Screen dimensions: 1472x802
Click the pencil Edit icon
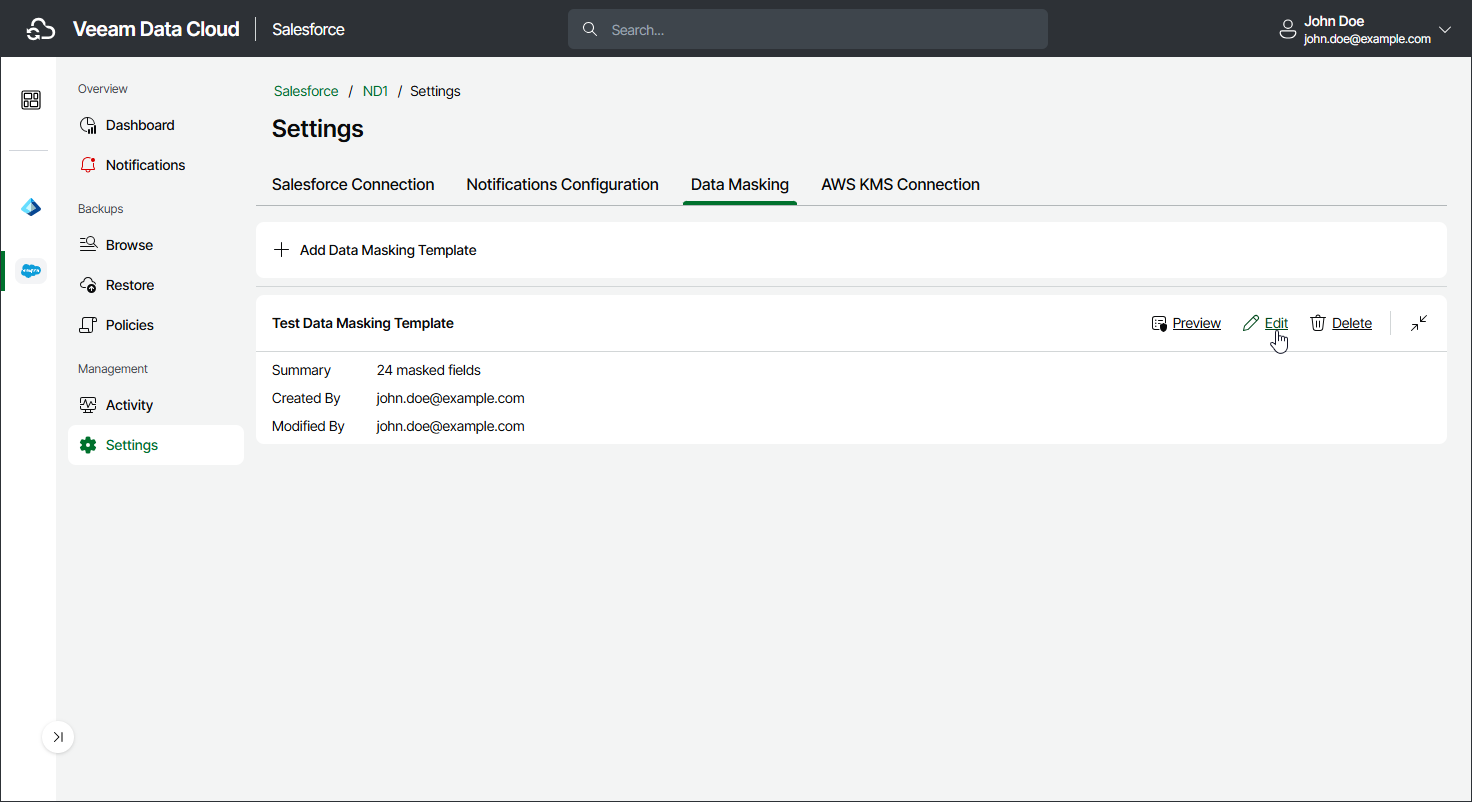[1251, 323]
